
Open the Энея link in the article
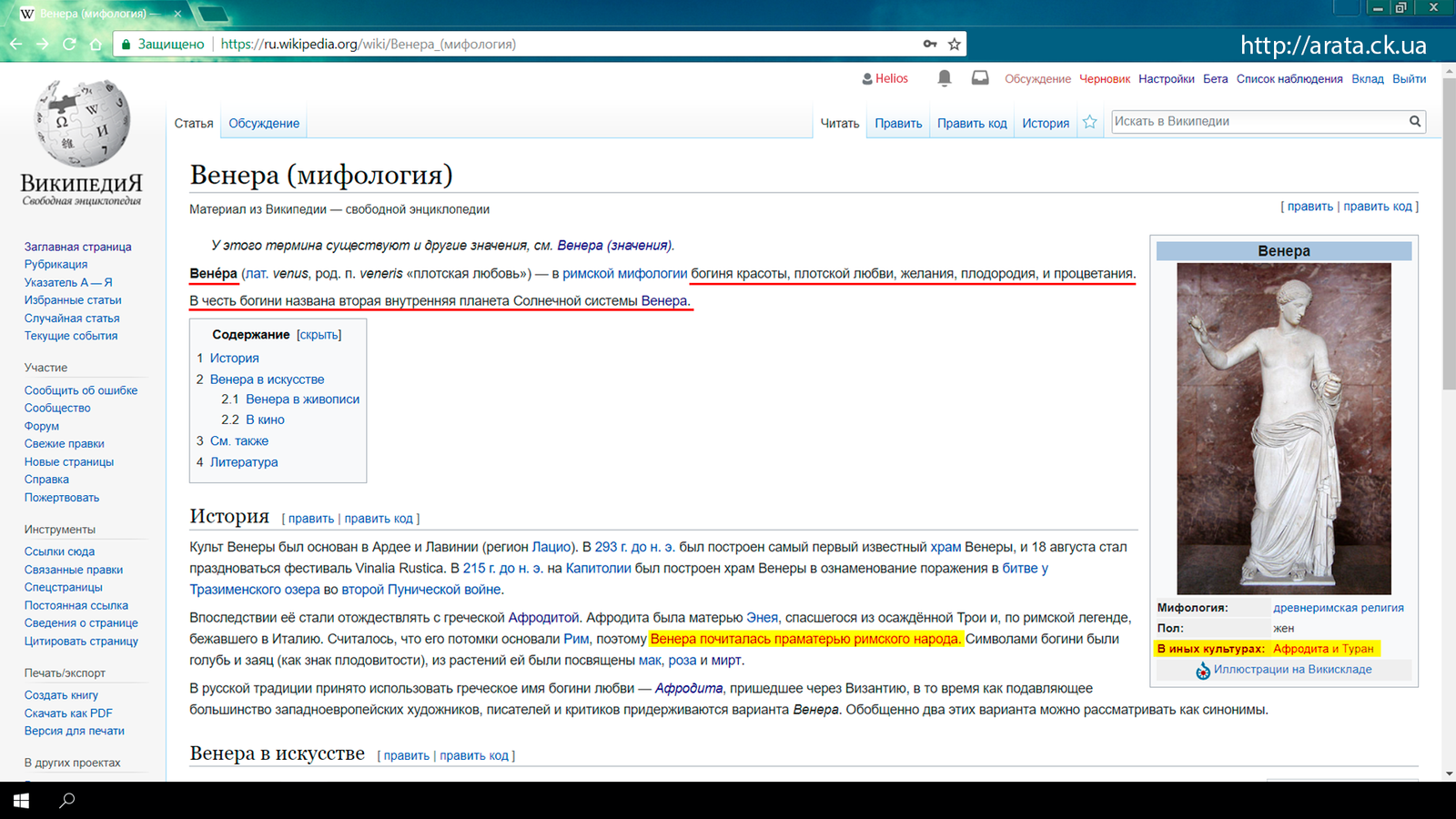[763, 618]
